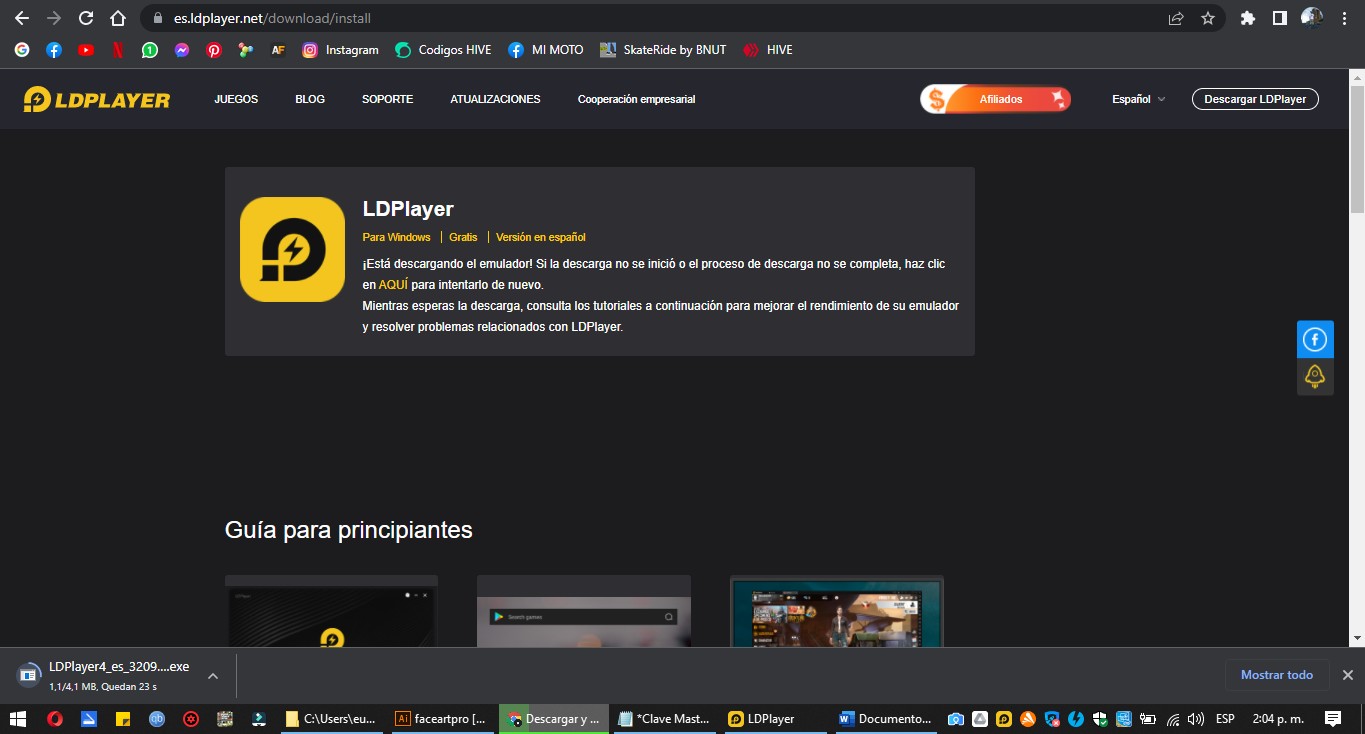Click the 2:04 p. m. clock
Viewport: 1365px width, 734px height.
[1278, 718]
